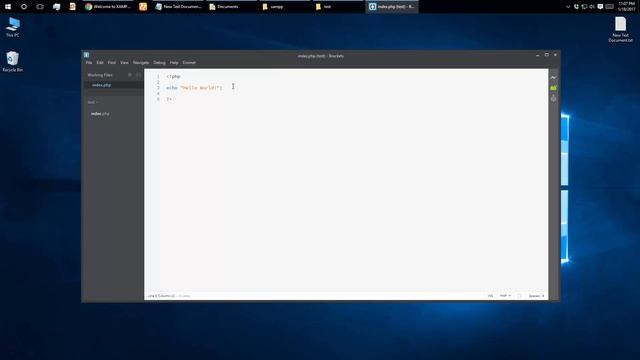Select index.php in the project file tree
This screenshot has width=640, height=360.
pos(100,113)
